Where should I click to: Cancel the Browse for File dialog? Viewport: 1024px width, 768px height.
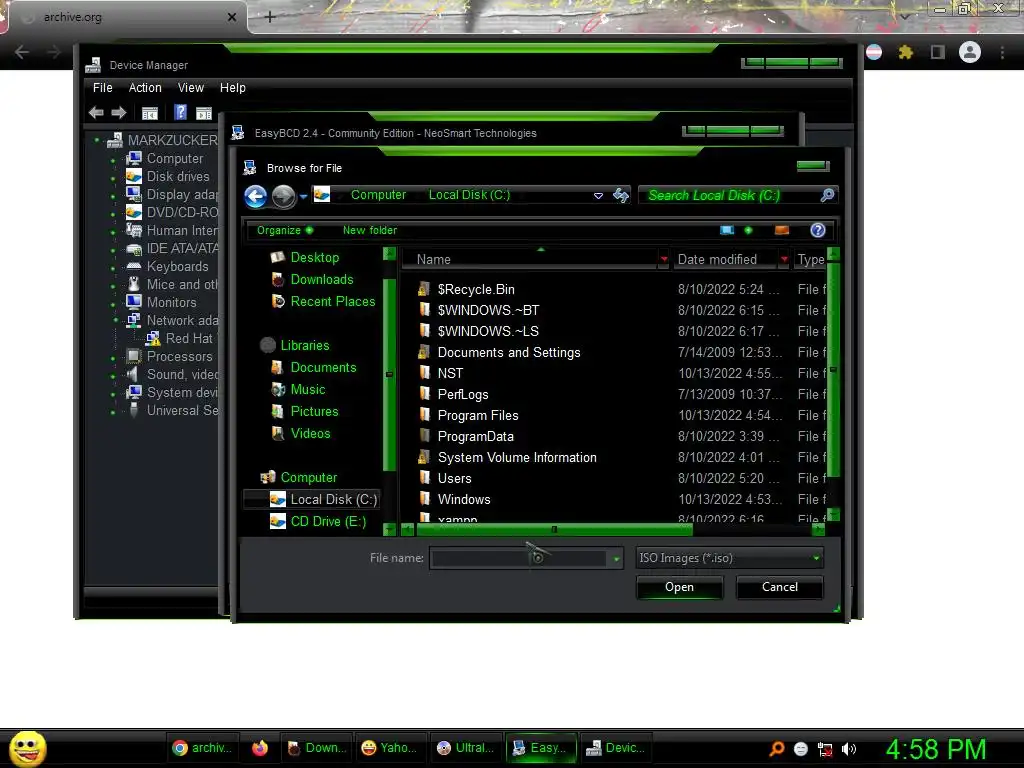[780, 587]
